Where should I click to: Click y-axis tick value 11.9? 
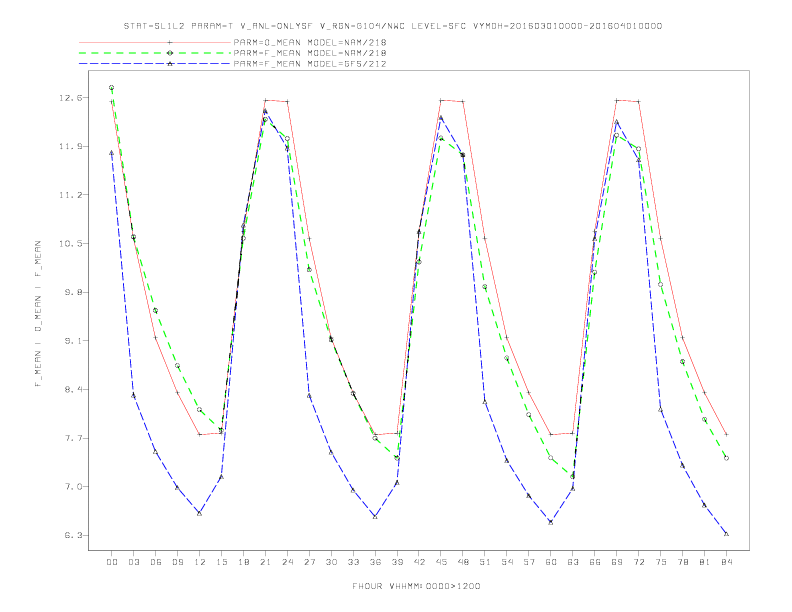tap(70, 146)
